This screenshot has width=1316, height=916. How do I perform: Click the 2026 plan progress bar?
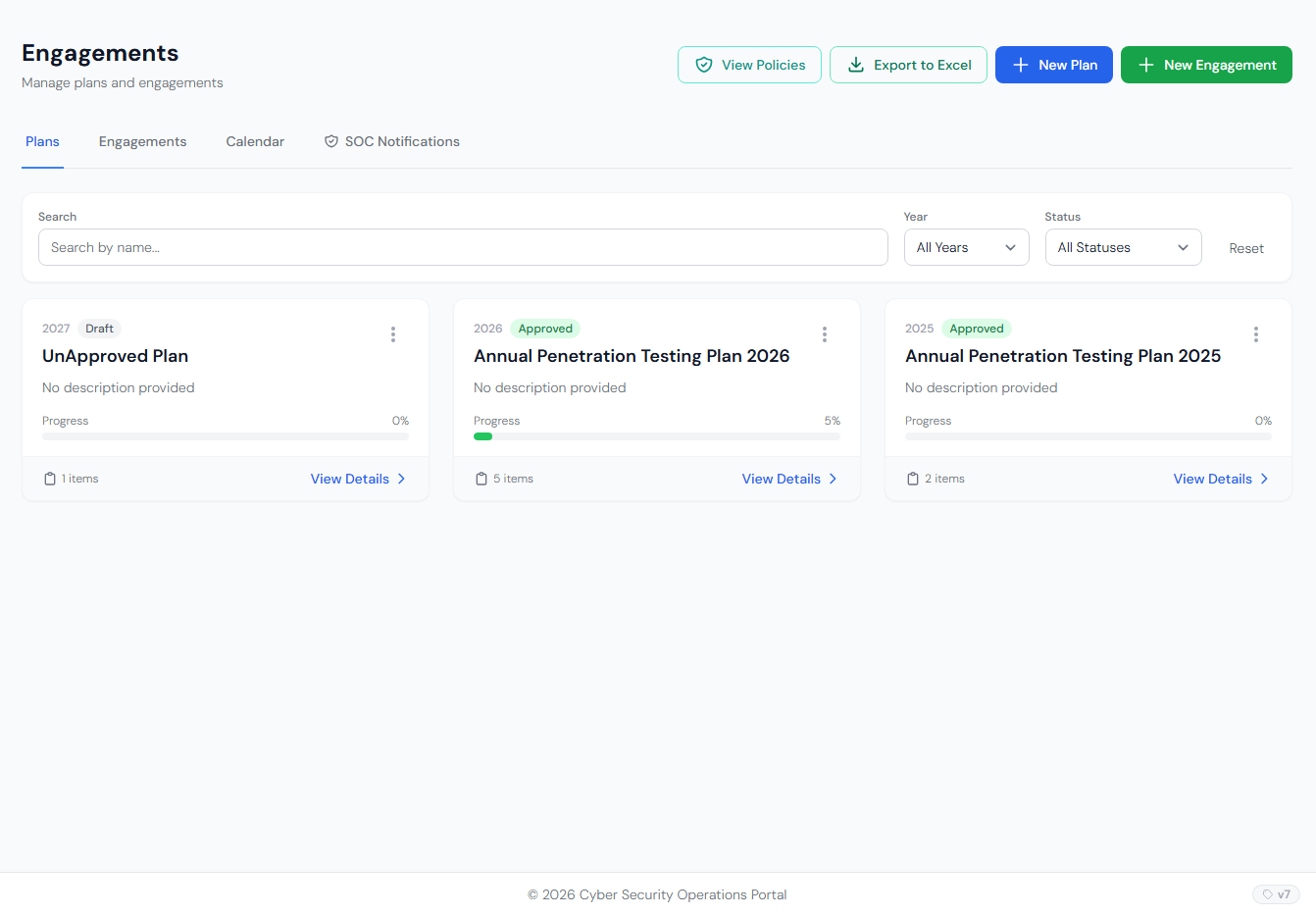click(x=657, y=436)
